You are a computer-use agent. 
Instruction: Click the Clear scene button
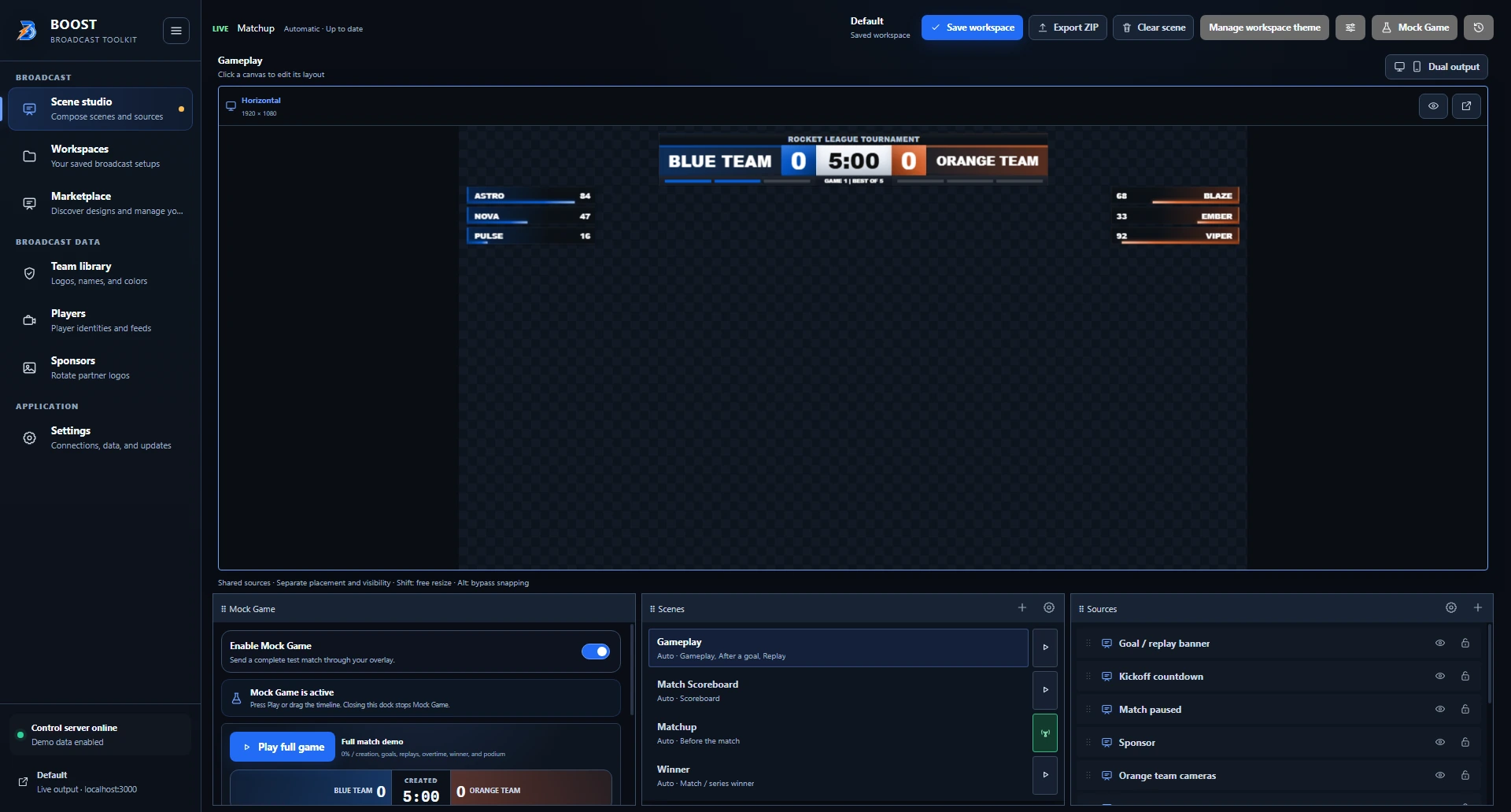click(x=1153, y=28)
